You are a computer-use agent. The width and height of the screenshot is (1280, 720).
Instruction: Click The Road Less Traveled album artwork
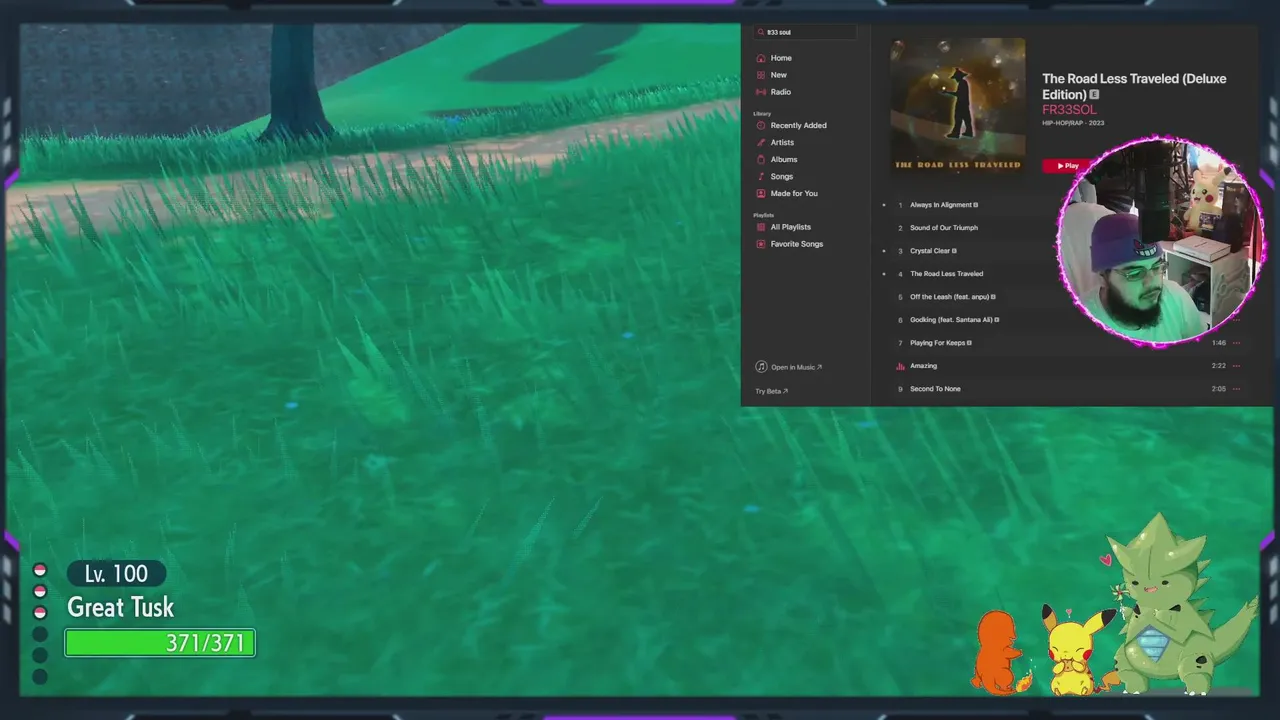pyautogui.click(x=958, y=106)
